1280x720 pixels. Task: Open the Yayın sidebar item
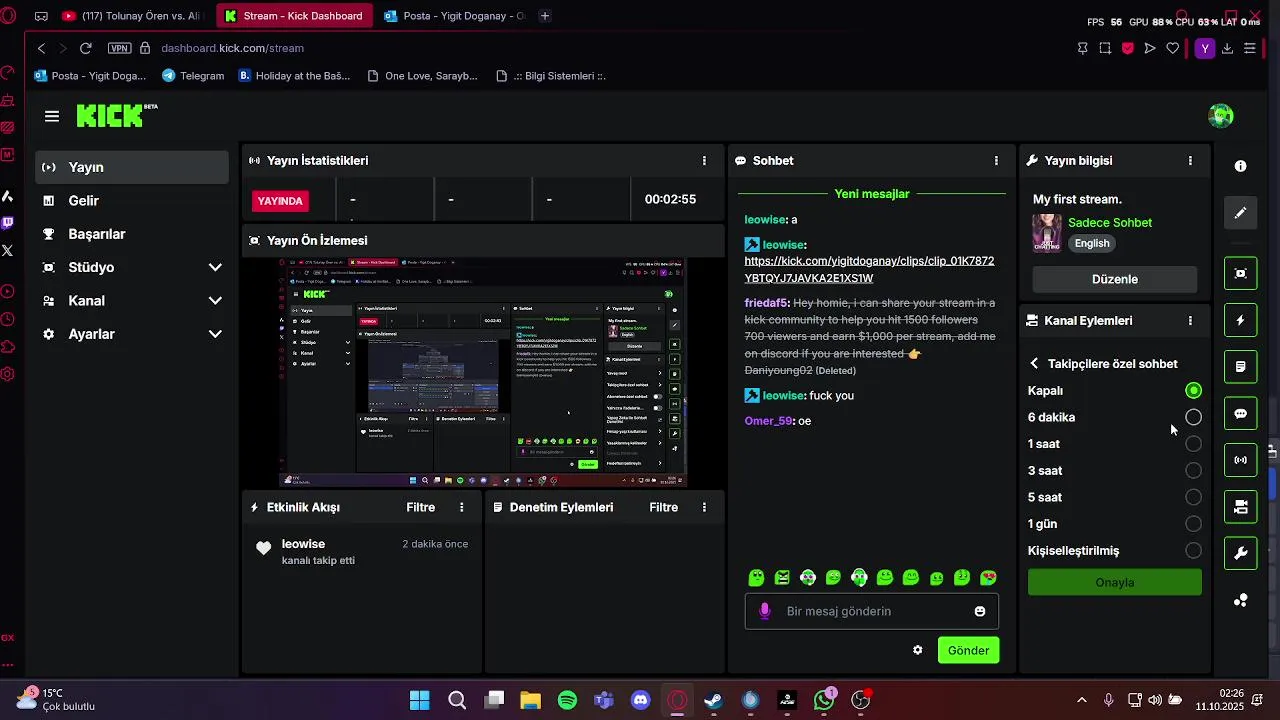click(x=132, y=167)
